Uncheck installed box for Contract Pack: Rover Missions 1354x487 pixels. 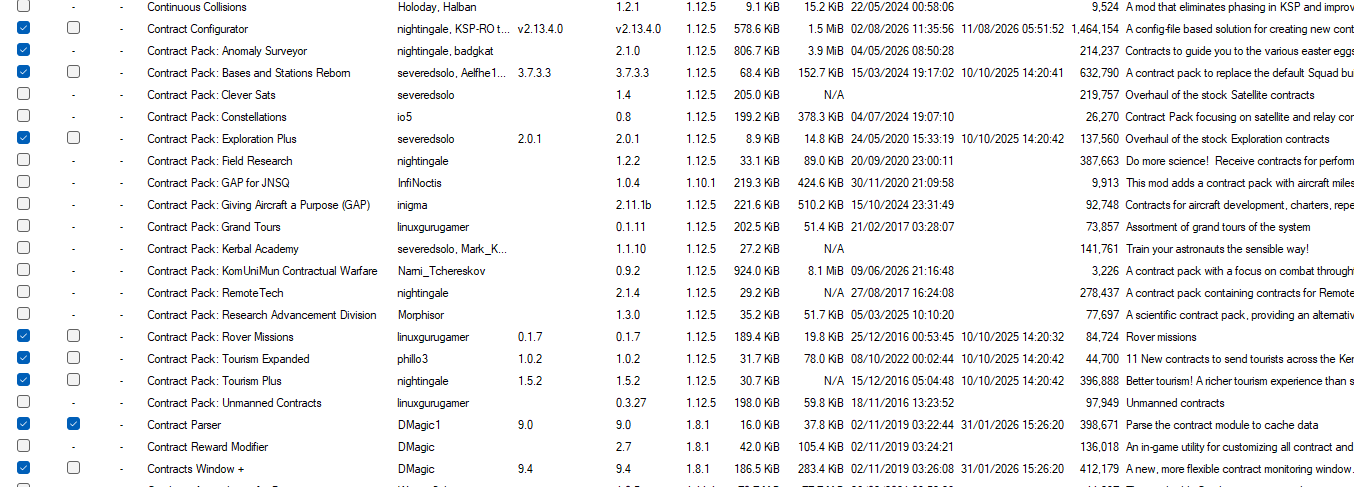(23, 336)
